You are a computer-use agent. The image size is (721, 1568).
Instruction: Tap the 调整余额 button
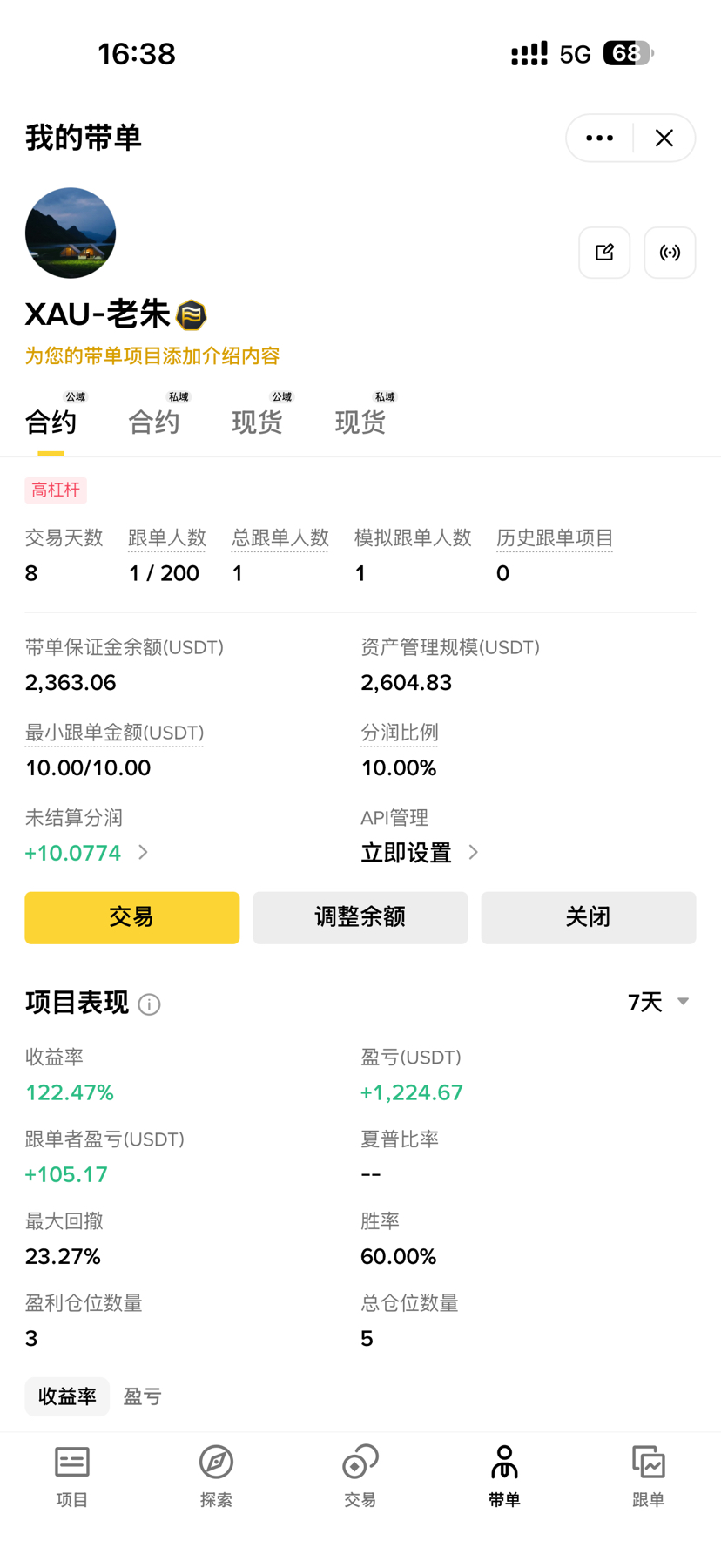pyautogui.click(x=360, y=917)
